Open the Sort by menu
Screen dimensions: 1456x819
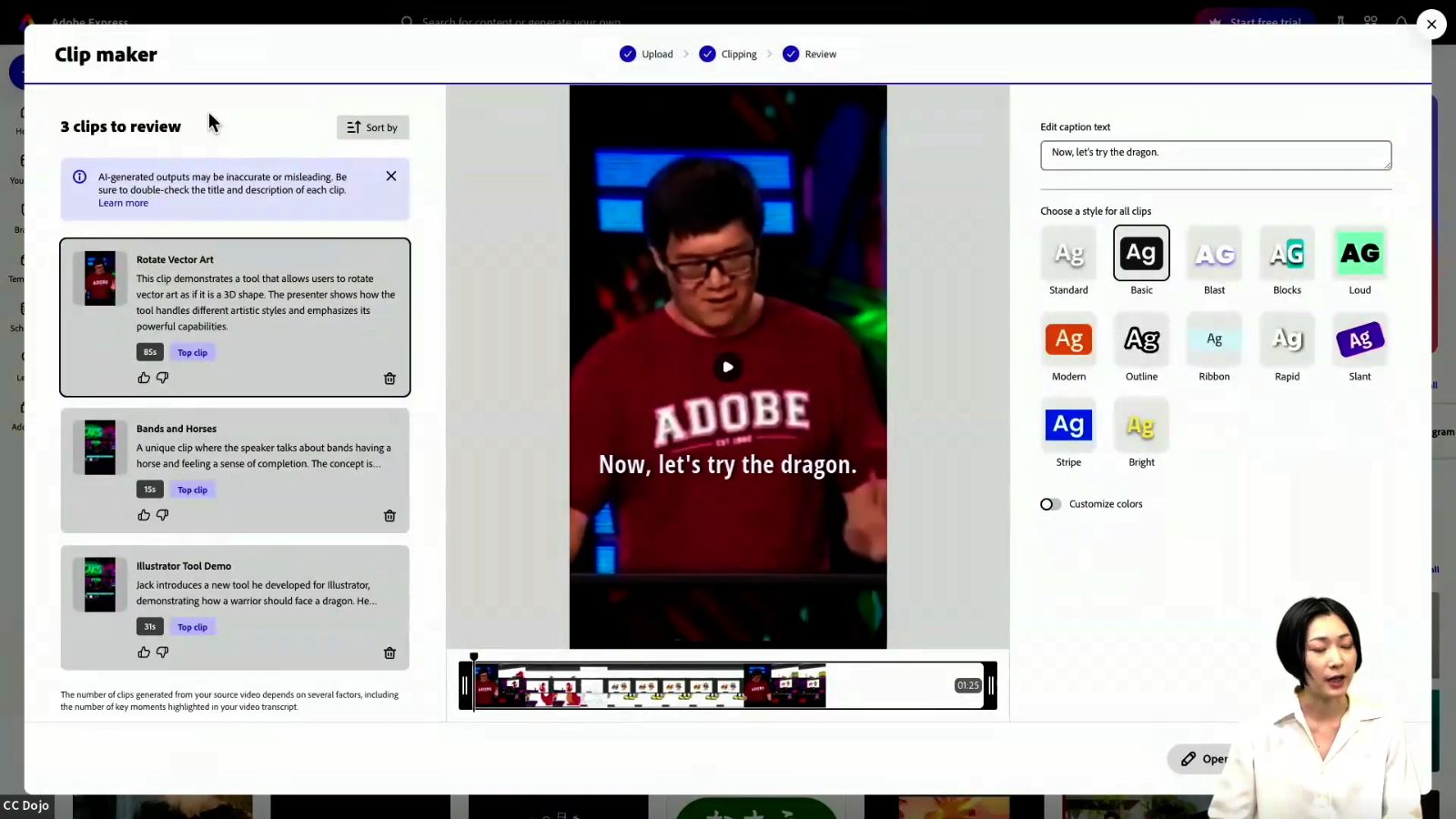[373, 127]
